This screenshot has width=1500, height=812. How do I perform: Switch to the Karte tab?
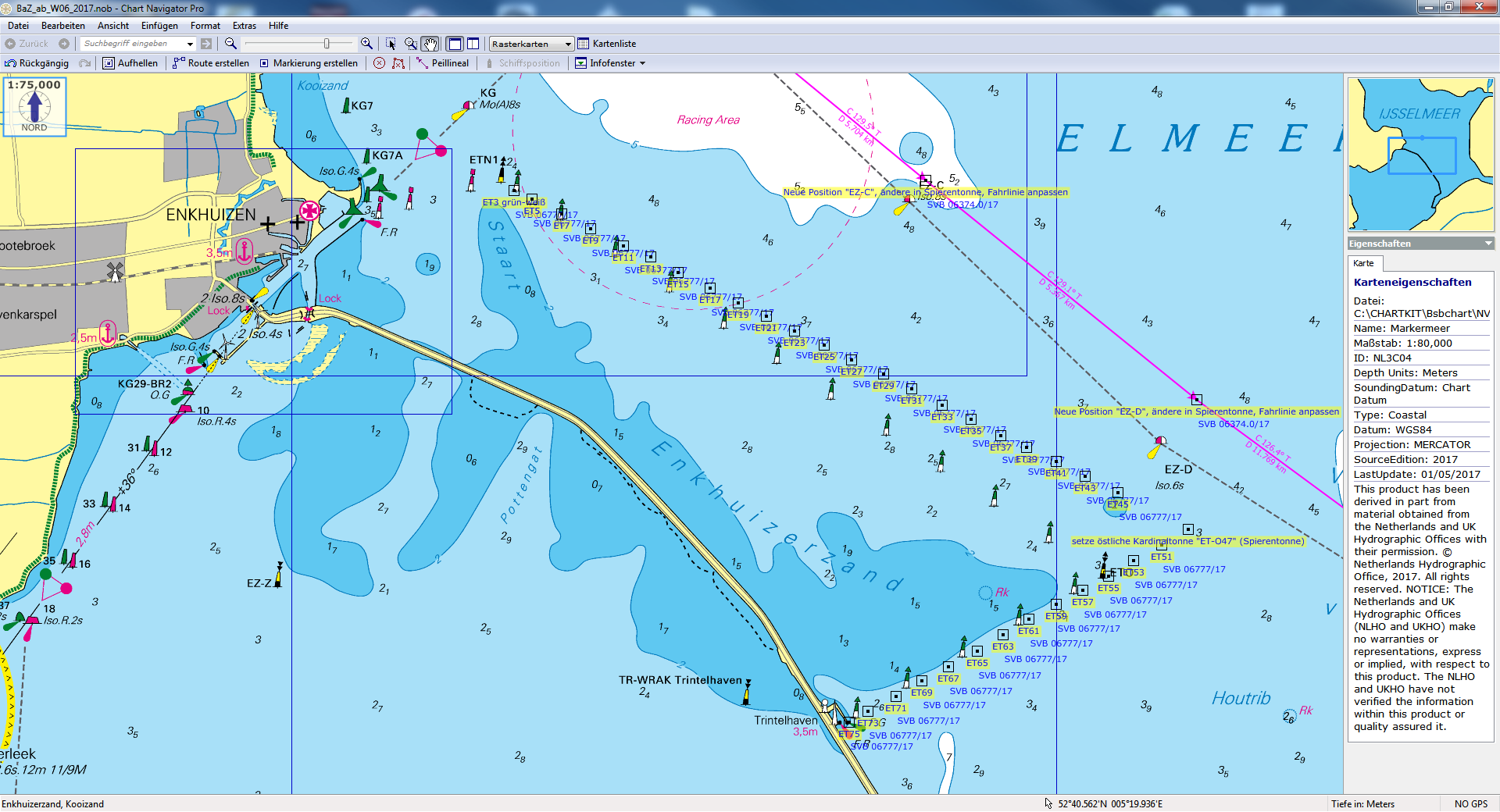pyautogui.click(x=1363, y=263)
